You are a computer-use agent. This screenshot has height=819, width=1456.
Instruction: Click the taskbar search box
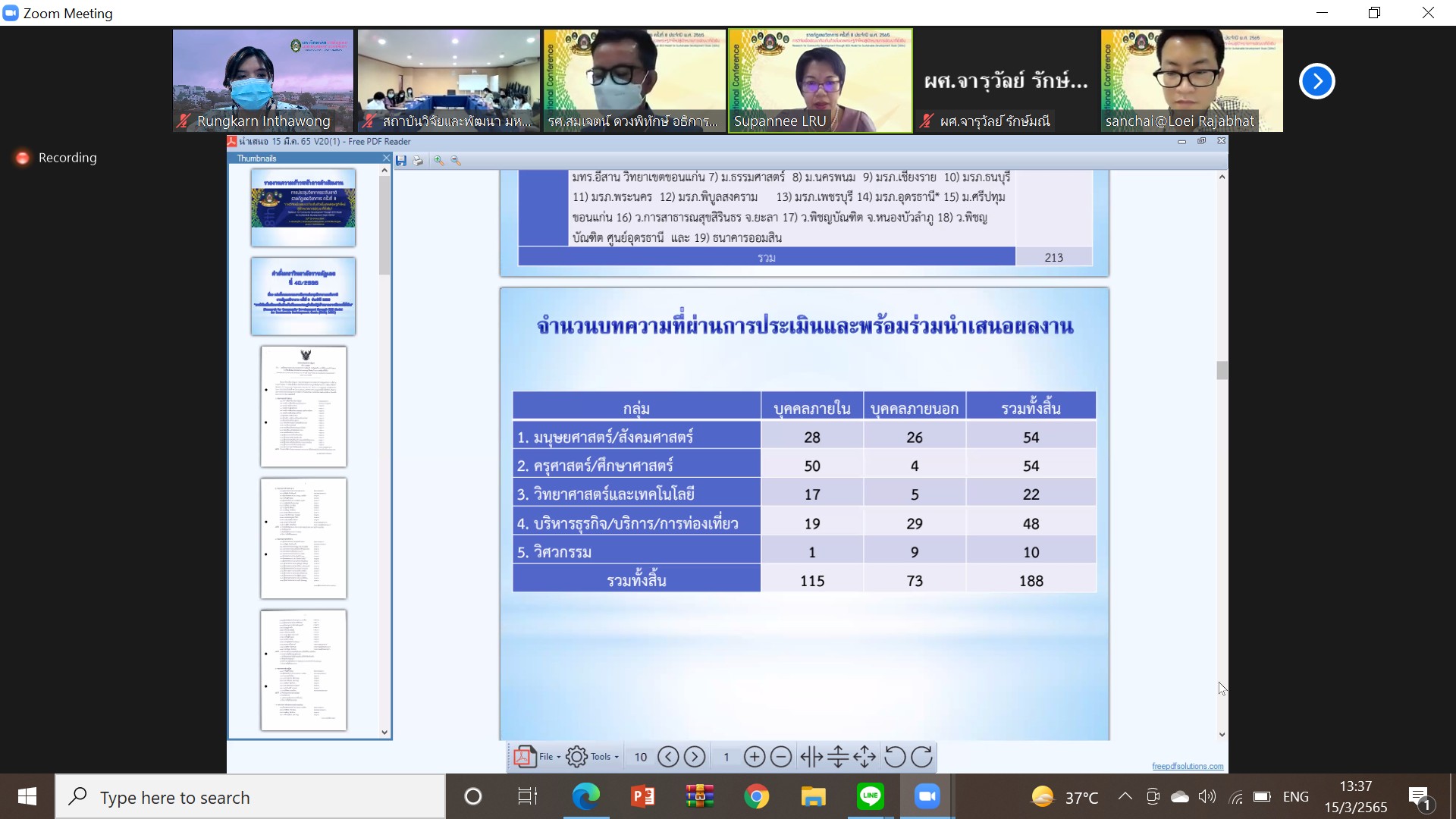pos(250,797)
